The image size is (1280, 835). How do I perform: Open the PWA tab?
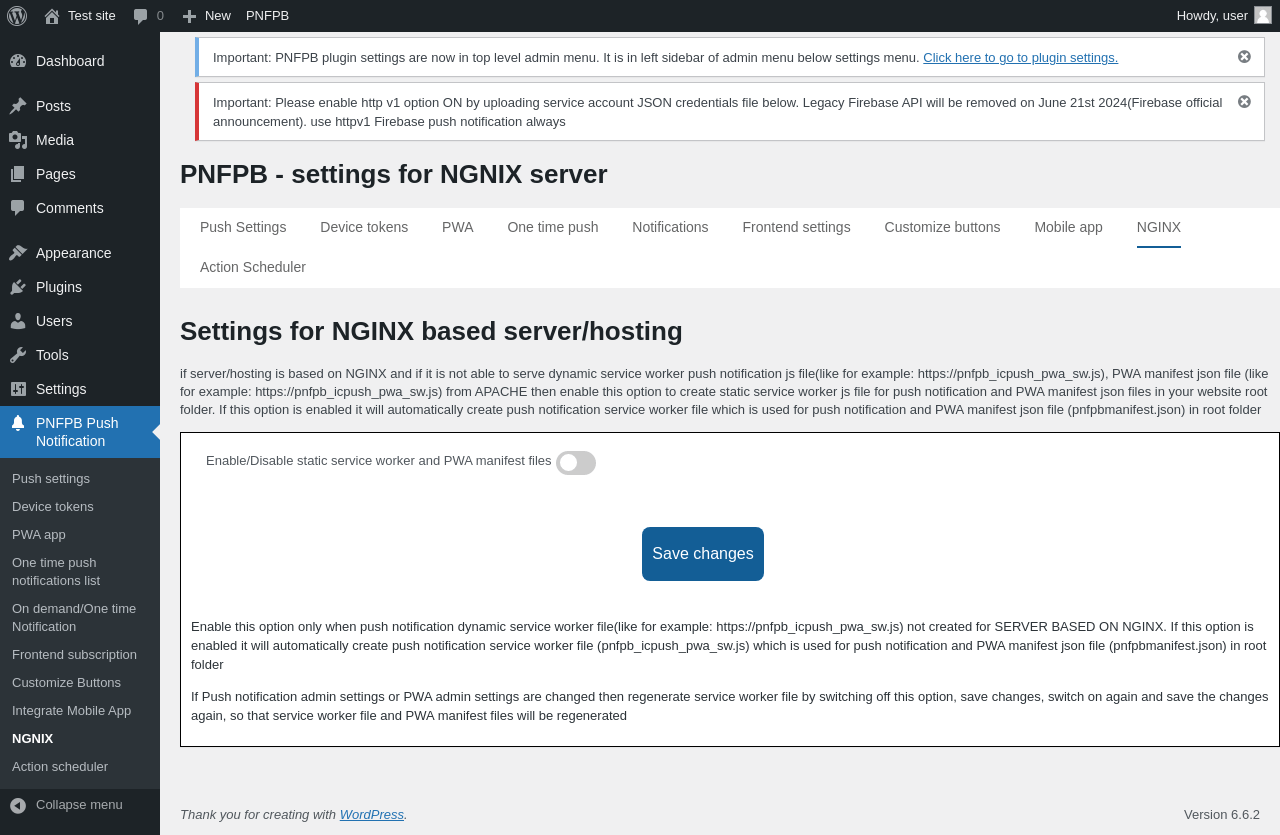(x=458, y=227)
